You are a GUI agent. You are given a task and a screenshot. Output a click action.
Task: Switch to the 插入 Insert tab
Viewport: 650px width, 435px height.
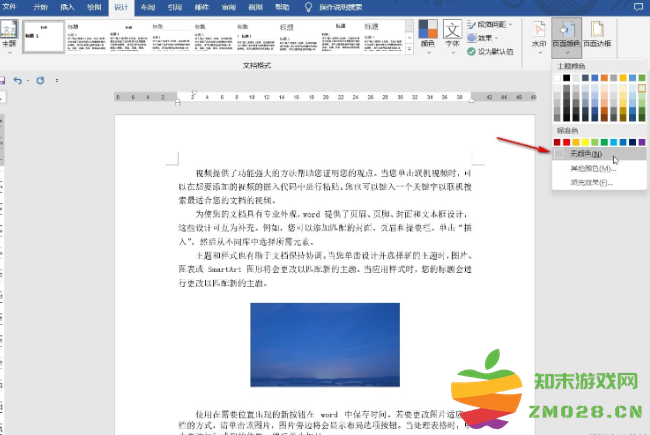(67, 7)
